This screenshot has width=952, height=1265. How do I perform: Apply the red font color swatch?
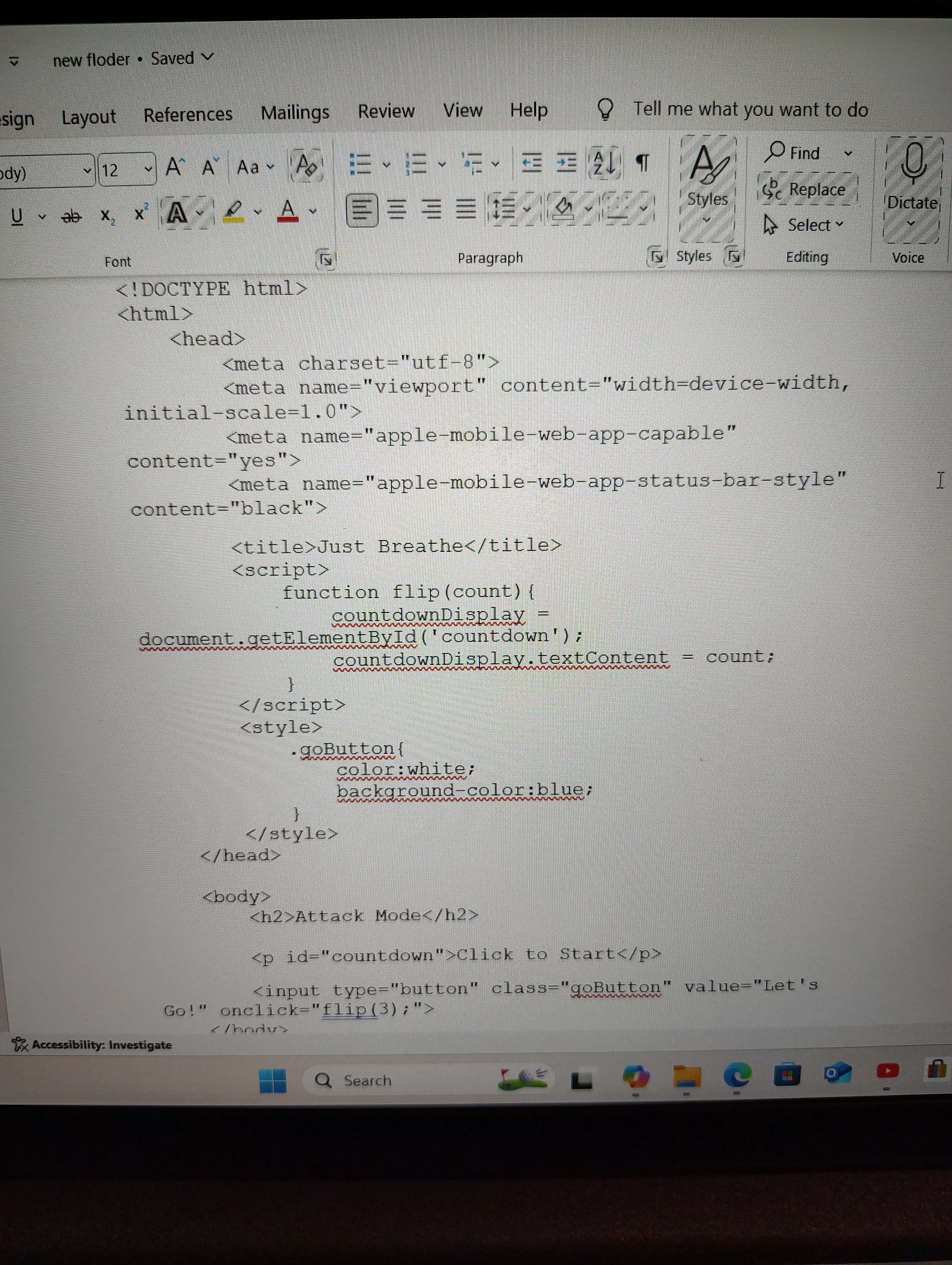click(x=288, y=211)
